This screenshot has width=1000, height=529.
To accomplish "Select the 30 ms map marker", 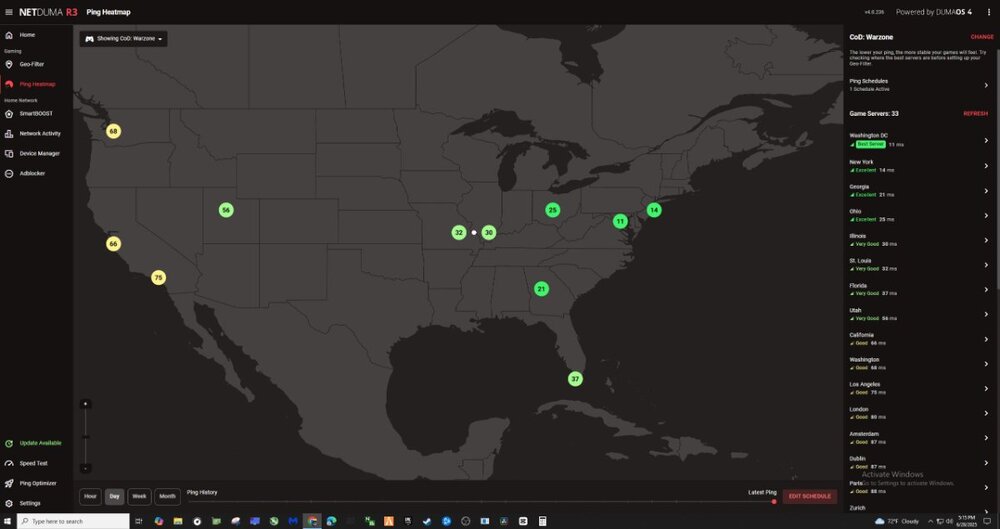I will click(x=489, y=232).
